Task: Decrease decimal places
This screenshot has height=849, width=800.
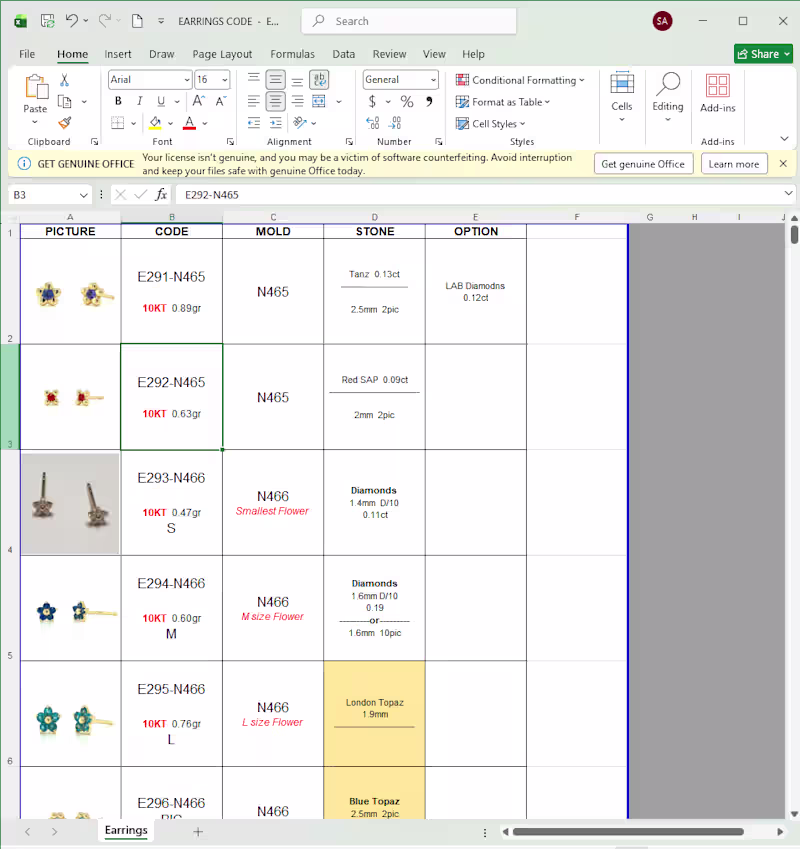Action: [395, 123]
